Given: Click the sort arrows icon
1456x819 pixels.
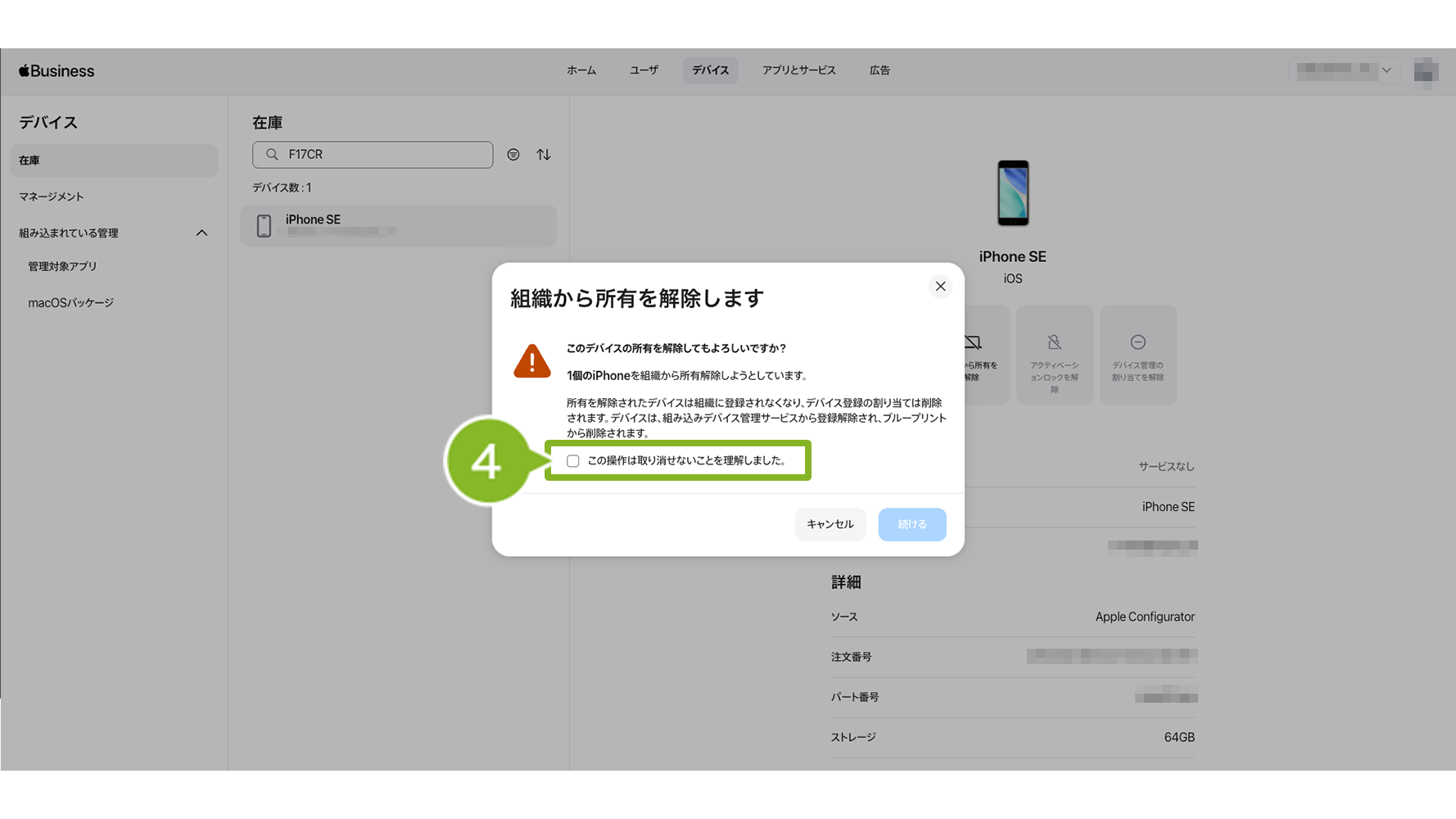Looking at the screenshot, I should point(544,155).
